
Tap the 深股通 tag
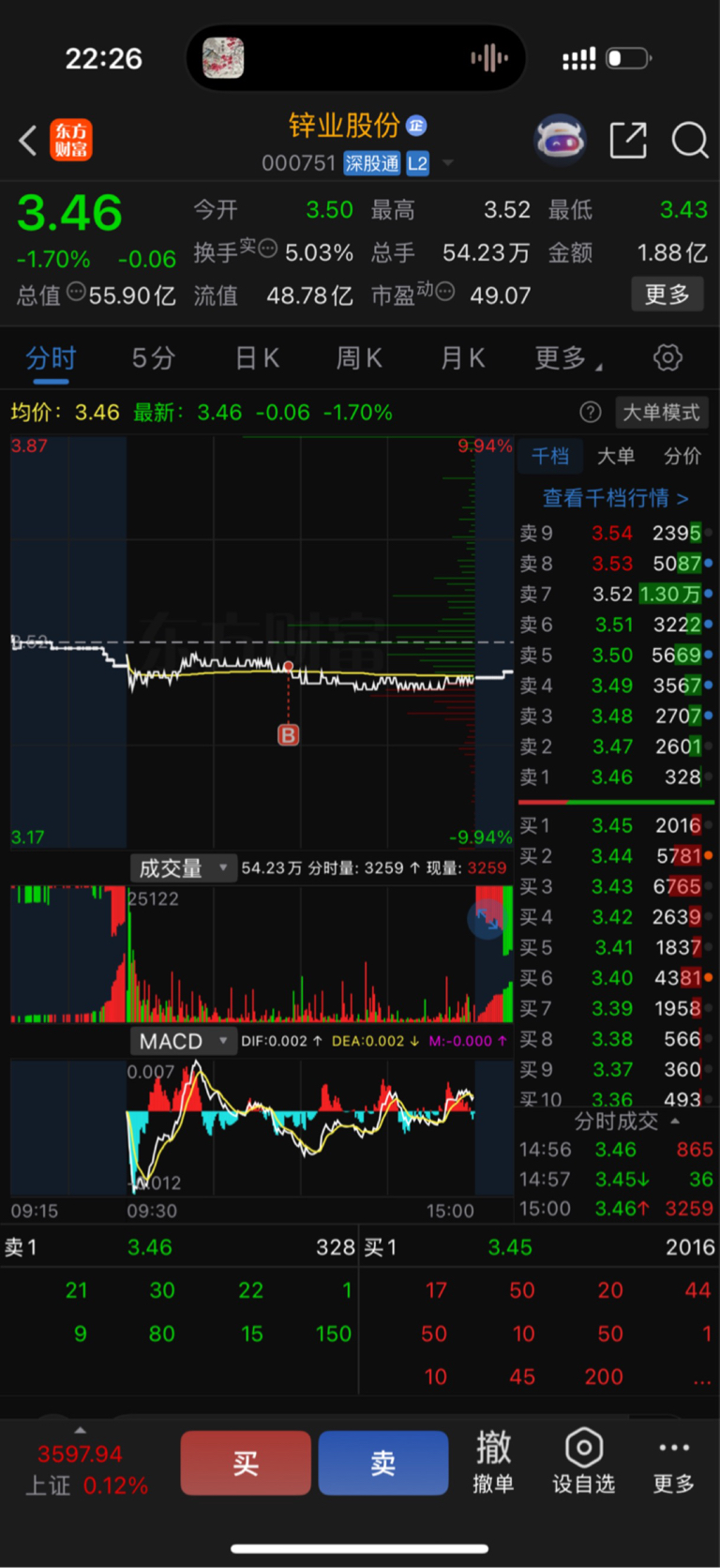[371, 163]
